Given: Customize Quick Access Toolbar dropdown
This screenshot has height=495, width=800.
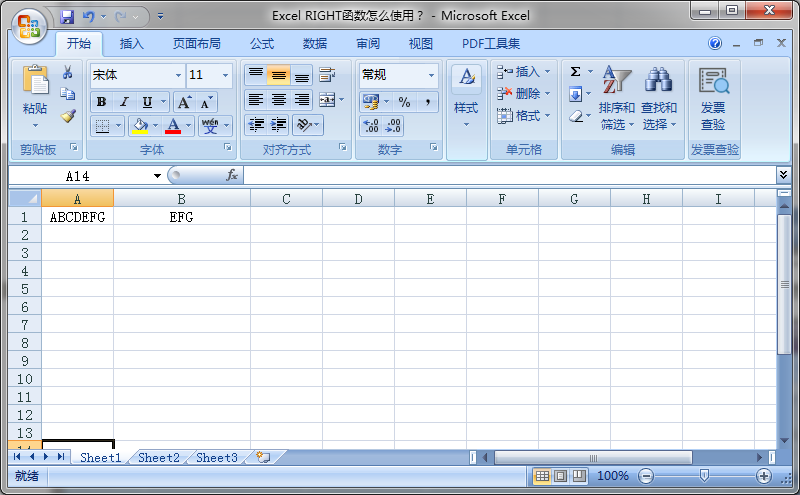Looking at the screenshot, I should tap(160, 17).
